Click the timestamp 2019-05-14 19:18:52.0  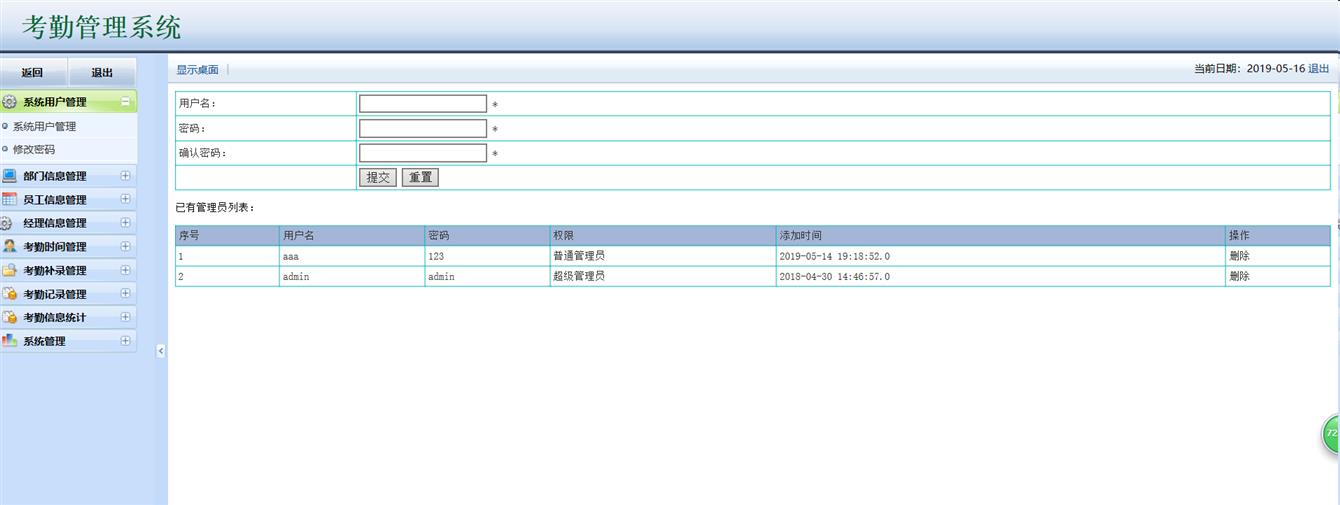tap(834, 256)
